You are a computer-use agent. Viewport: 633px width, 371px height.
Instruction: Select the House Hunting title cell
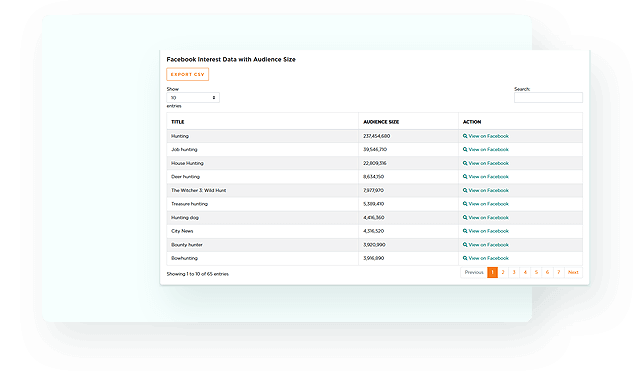tap(262, 163)
